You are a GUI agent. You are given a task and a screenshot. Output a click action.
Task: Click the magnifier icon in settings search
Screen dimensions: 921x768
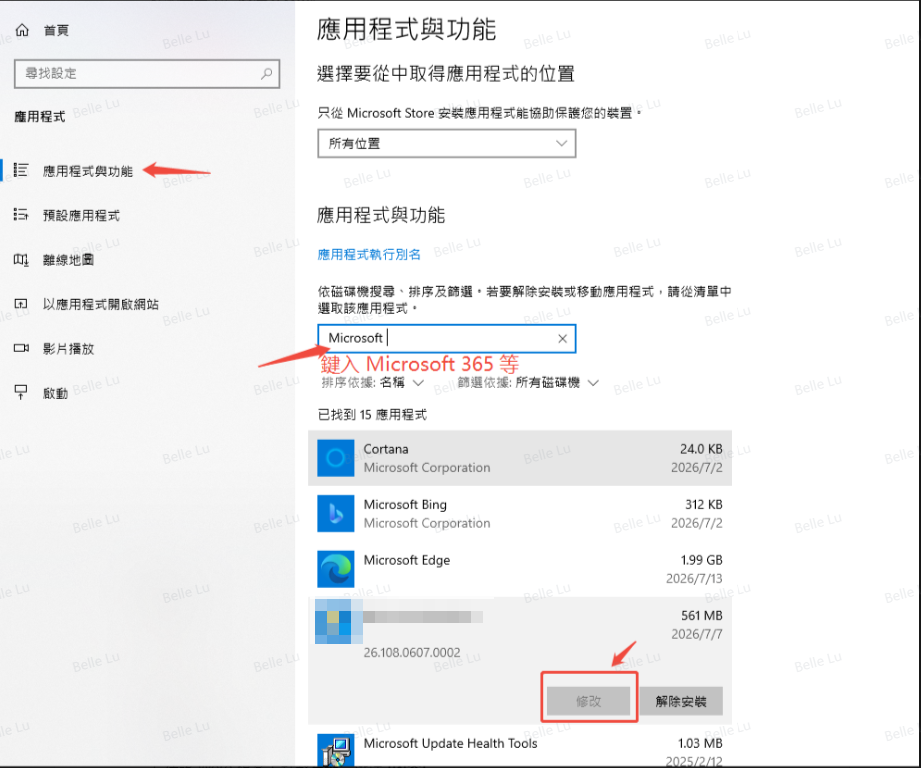tap(267, 74)
